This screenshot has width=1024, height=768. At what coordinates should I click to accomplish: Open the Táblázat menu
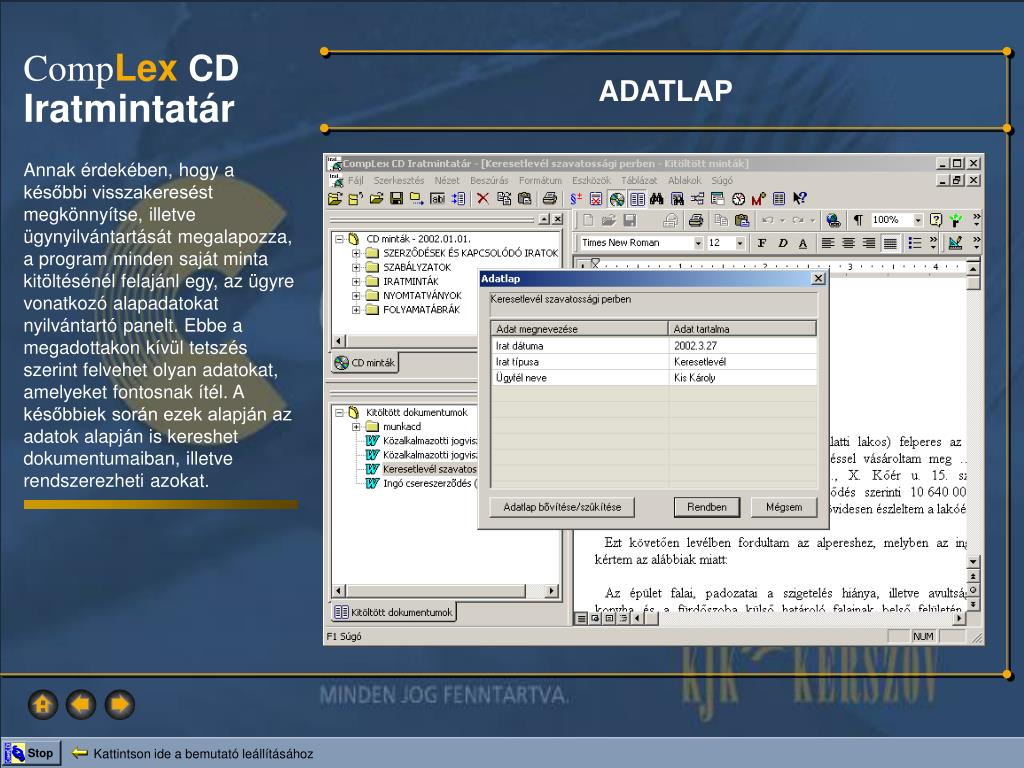tap(639, 180)
